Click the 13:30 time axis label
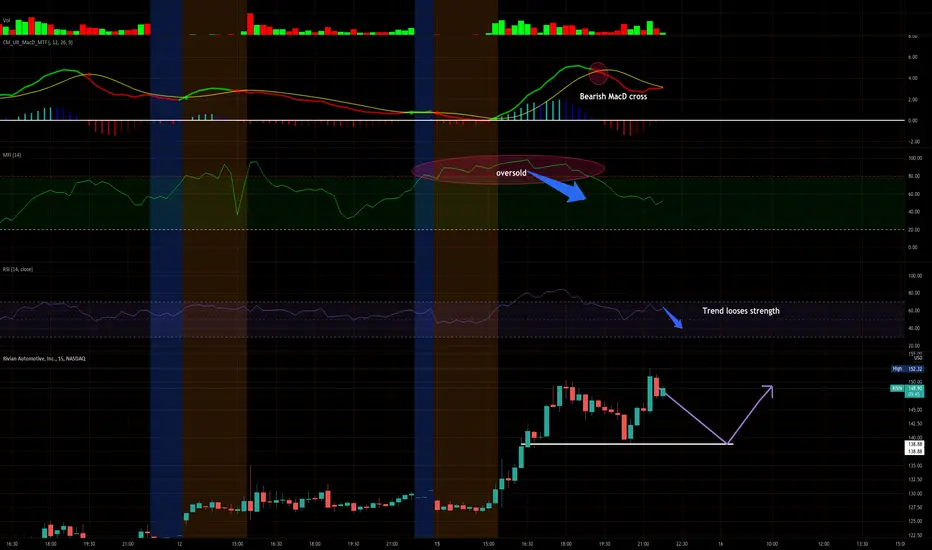The image size is (932, 550). (x=862, y=544)
